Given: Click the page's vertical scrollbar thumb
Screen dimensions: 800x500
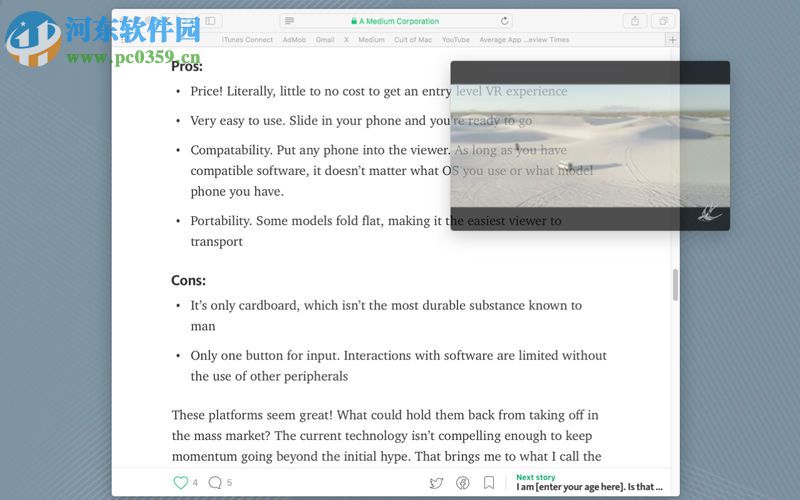Looking at the screenshot, I should [x=675, y=285].
